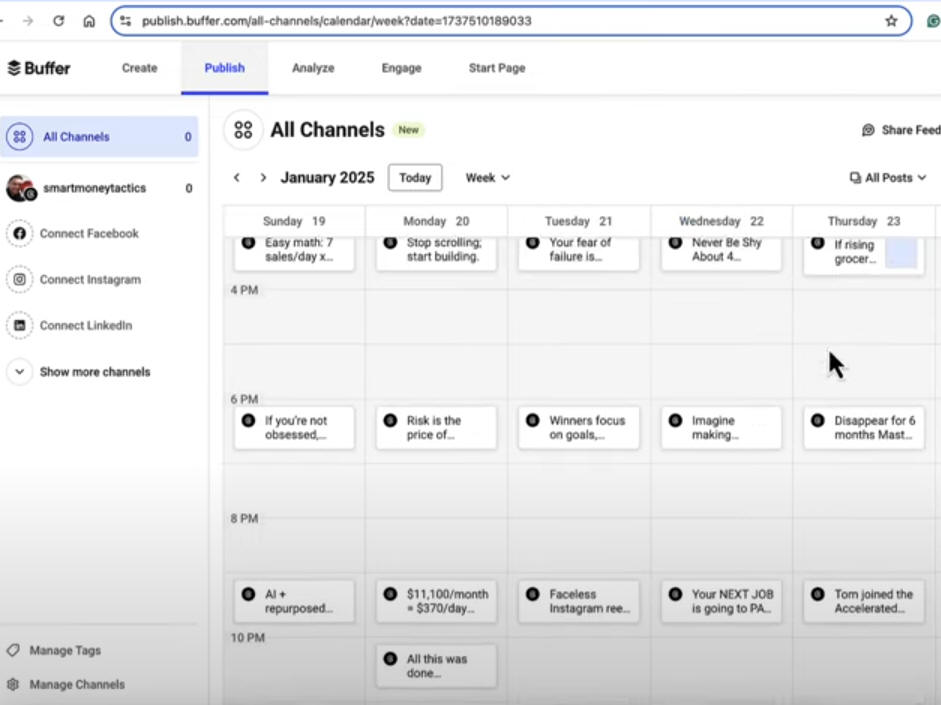Click the Sunday 19 column header

point(294,221)
